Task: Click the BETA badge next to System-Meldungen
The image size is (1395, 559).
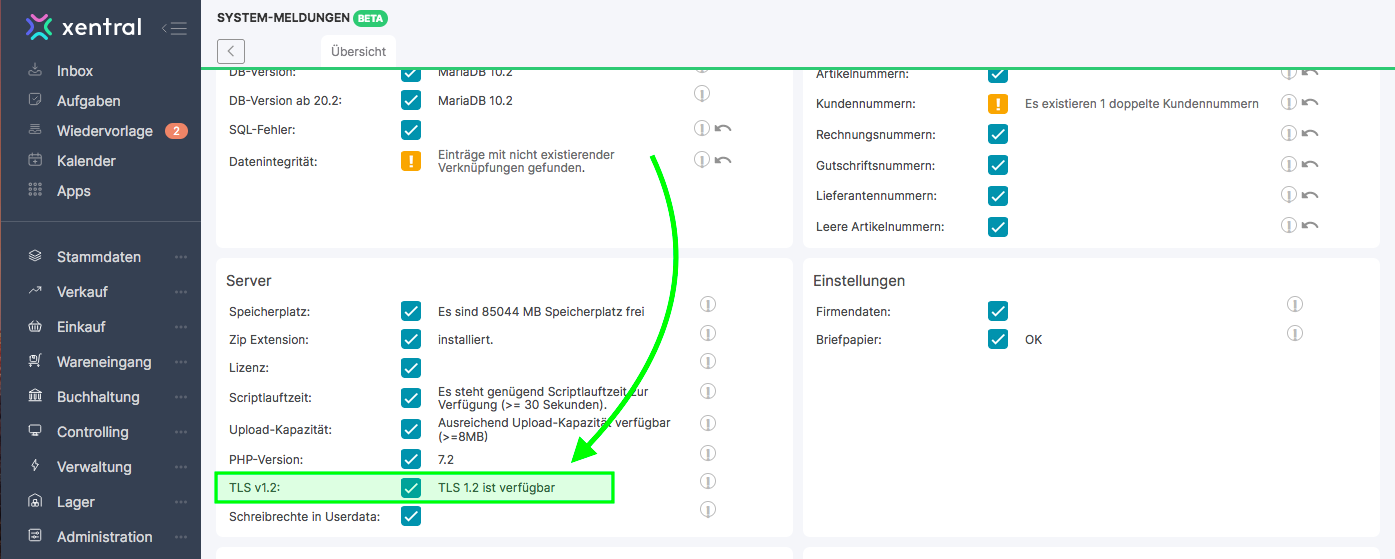Action: click(370, 18)
